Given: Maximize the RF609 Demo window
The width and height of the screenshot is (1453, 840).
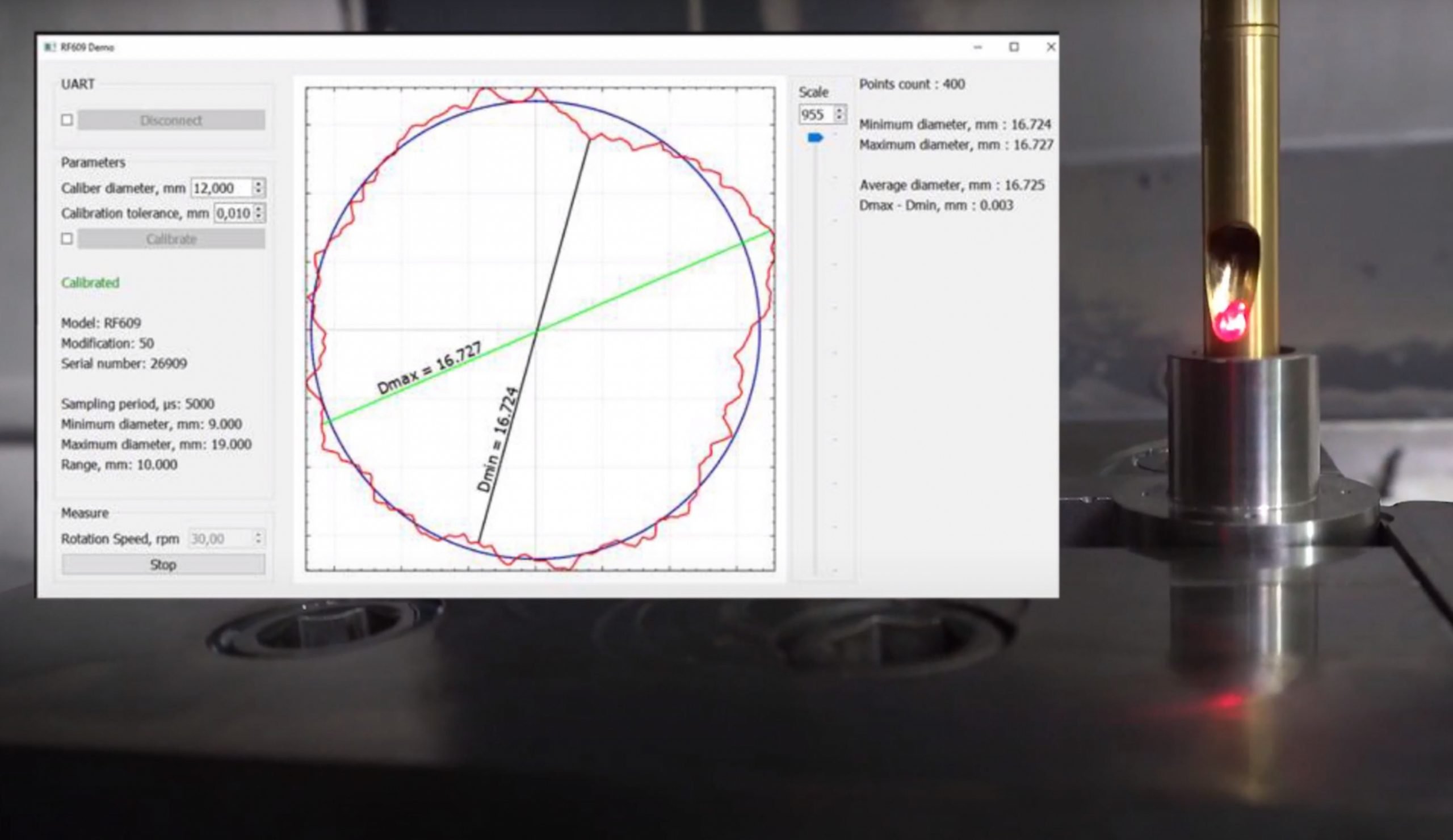Looking at the screenshot, I should [x=1014, y=47].
